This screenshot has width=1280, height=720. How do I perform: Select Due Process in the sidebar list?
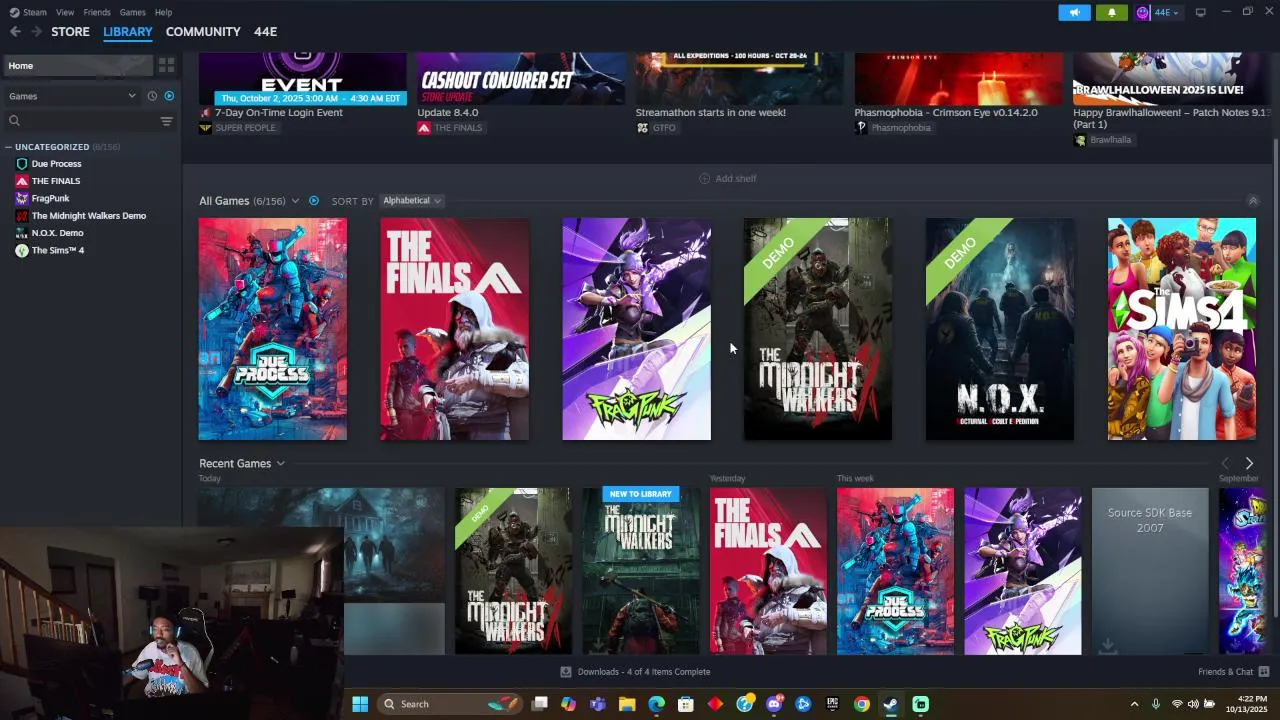click(56, 164)
